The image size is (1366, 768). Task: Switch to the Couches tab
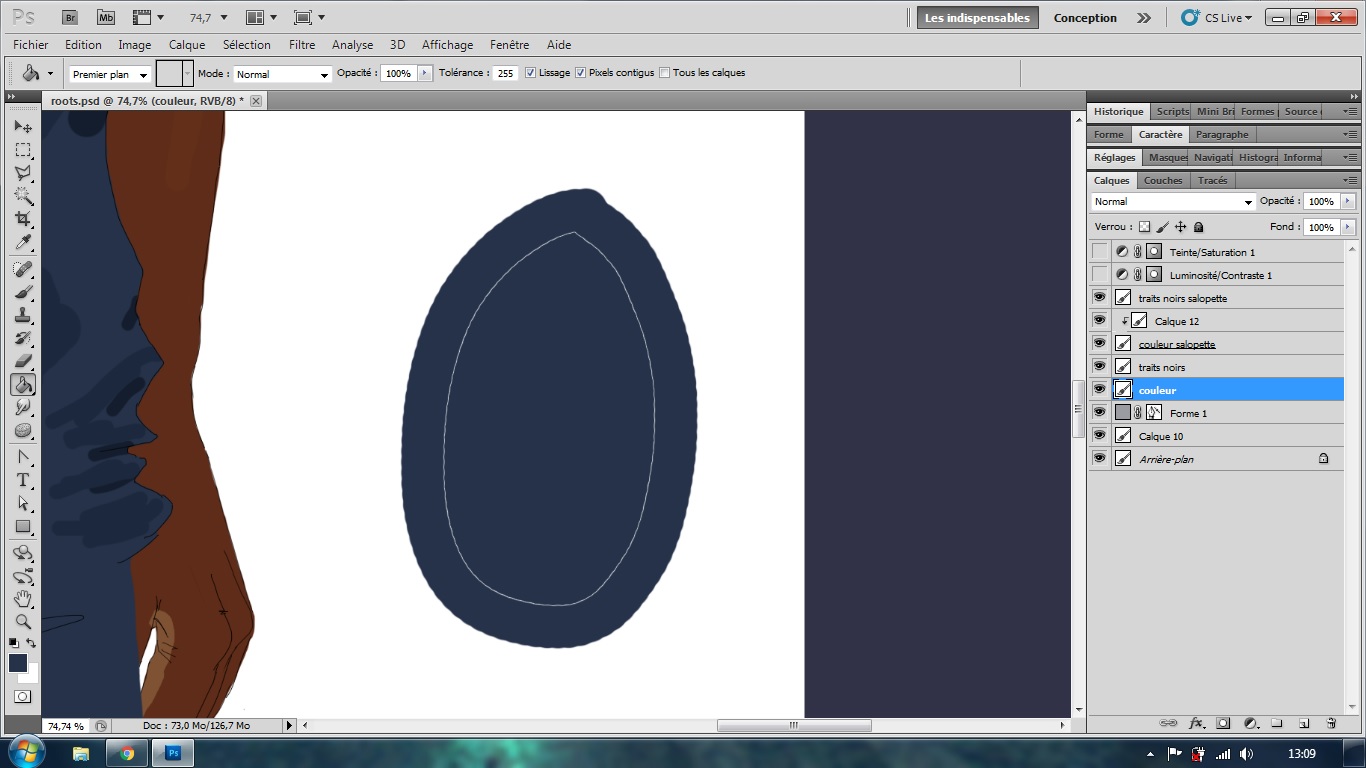pos(1162,181)
